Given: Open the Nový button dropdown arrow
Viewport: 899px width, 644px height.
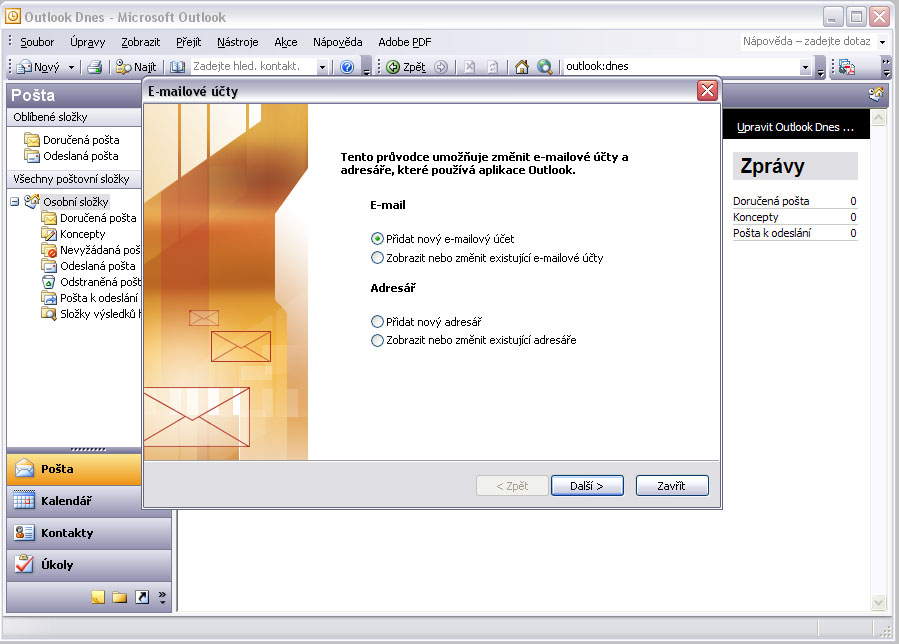Looking at the screenshot, I should [71, 67].
